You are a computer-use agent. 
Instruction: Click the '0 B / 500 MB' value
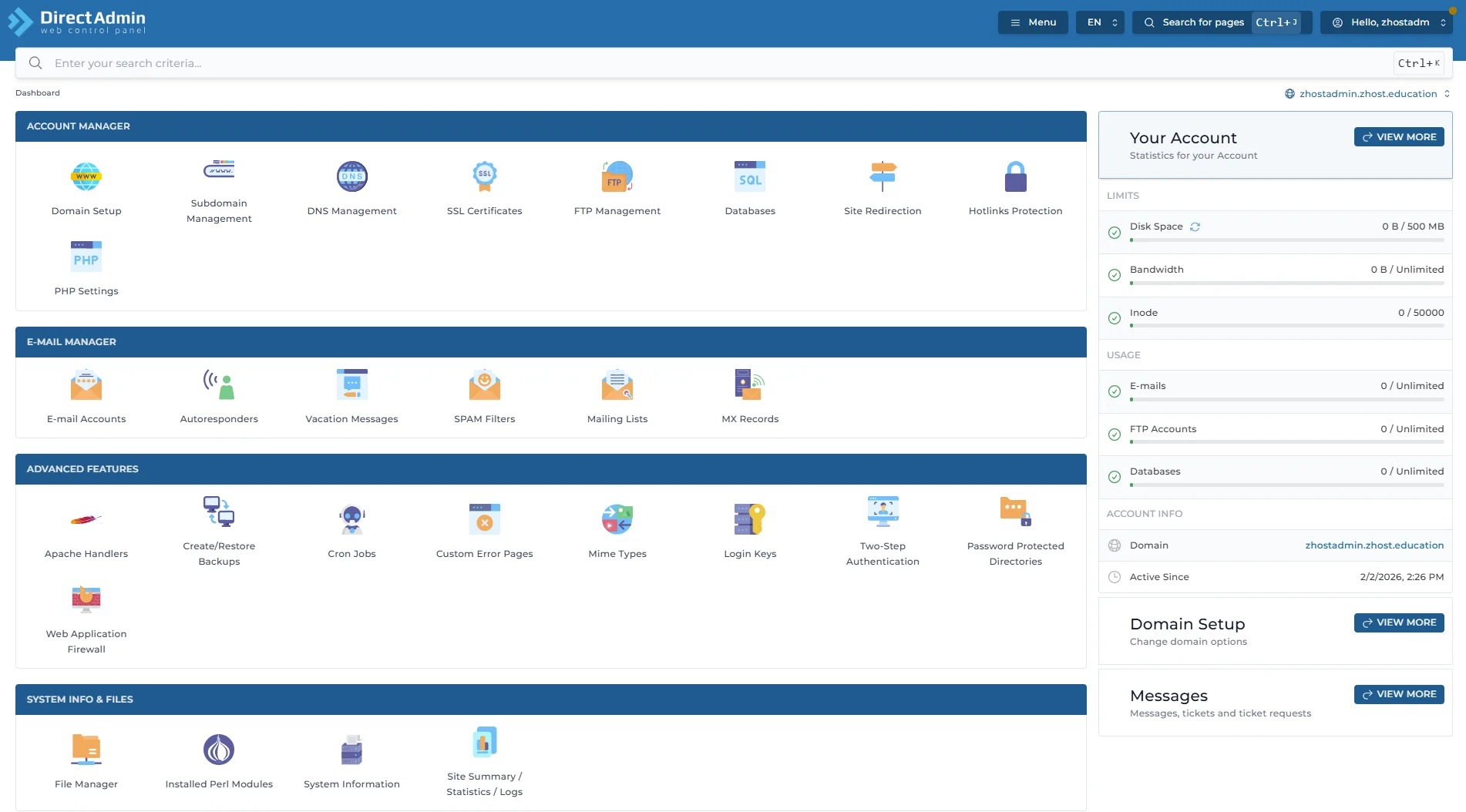point(1413,226)
